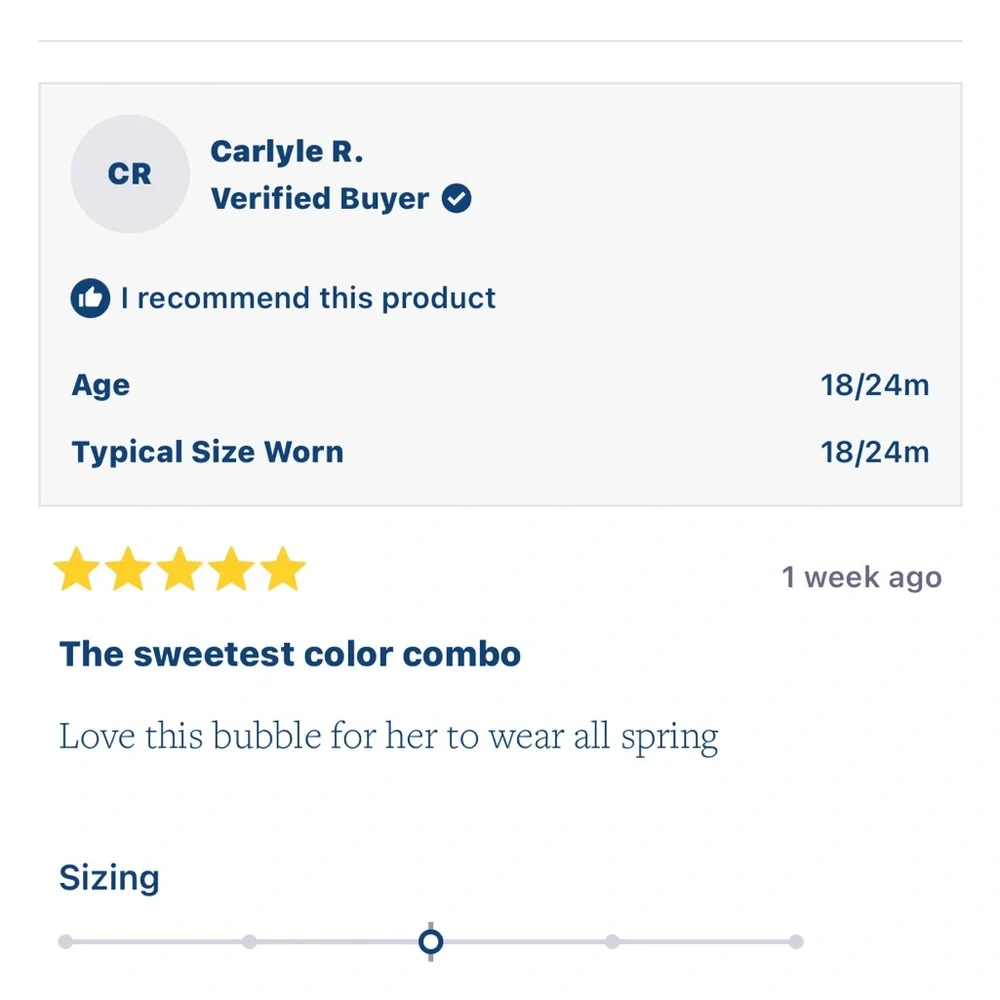Image resolution: width=1000 pixels, height=1000 pixels.
Task: Click the fifth yellow rating star
Action: [x=283, y=568]
